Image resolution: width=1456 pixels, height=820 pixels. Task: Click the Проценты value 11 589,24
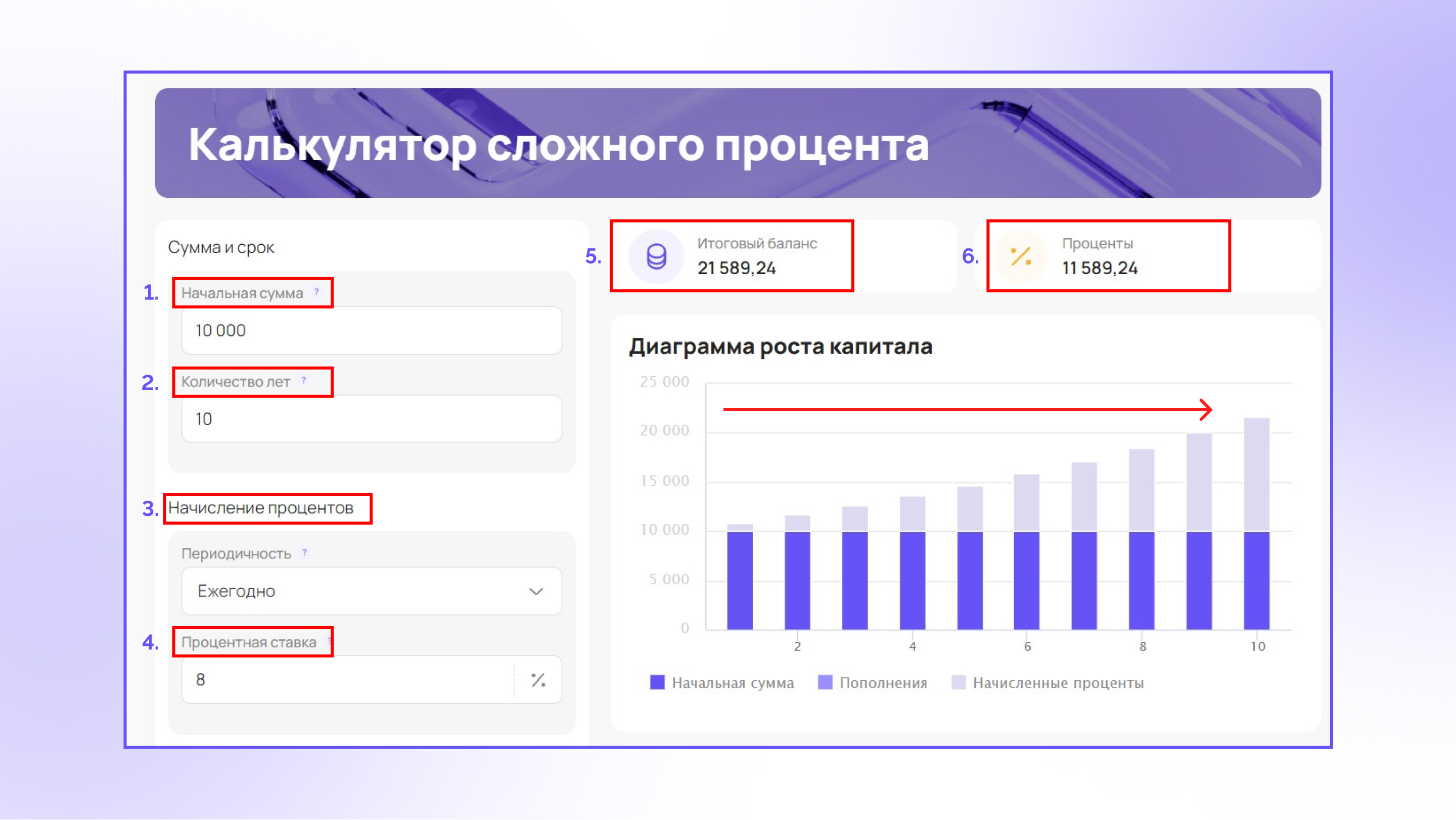coord(1100,268)
